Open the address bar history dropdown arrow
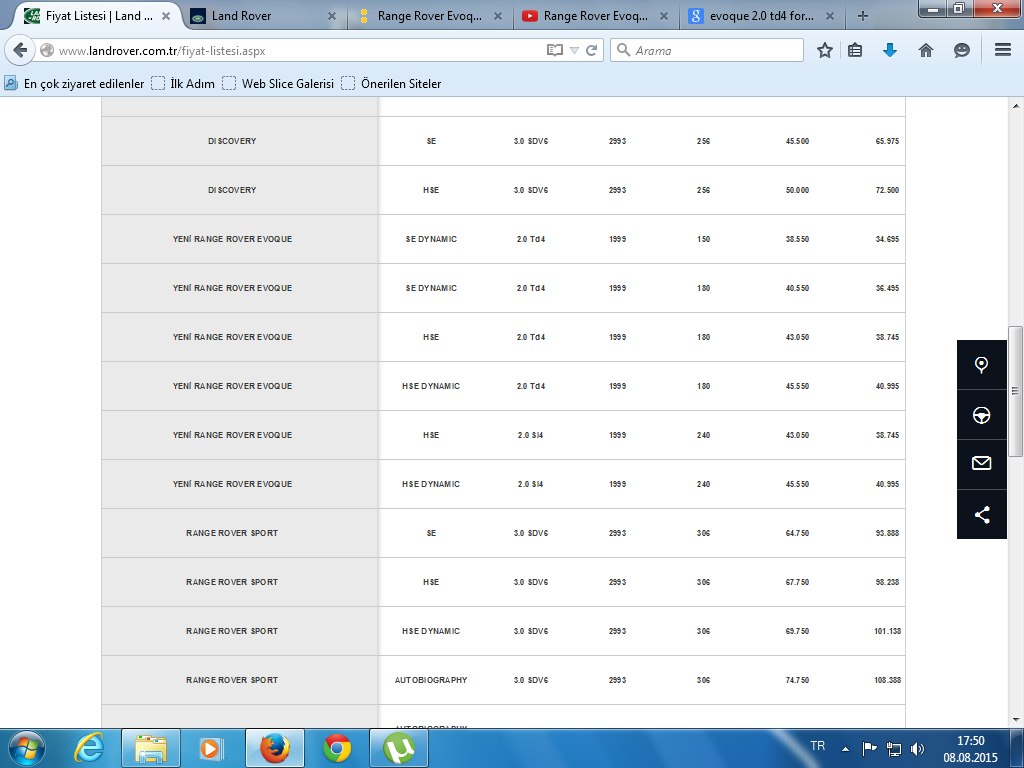 pyautogui.click(x=574, y=50)
